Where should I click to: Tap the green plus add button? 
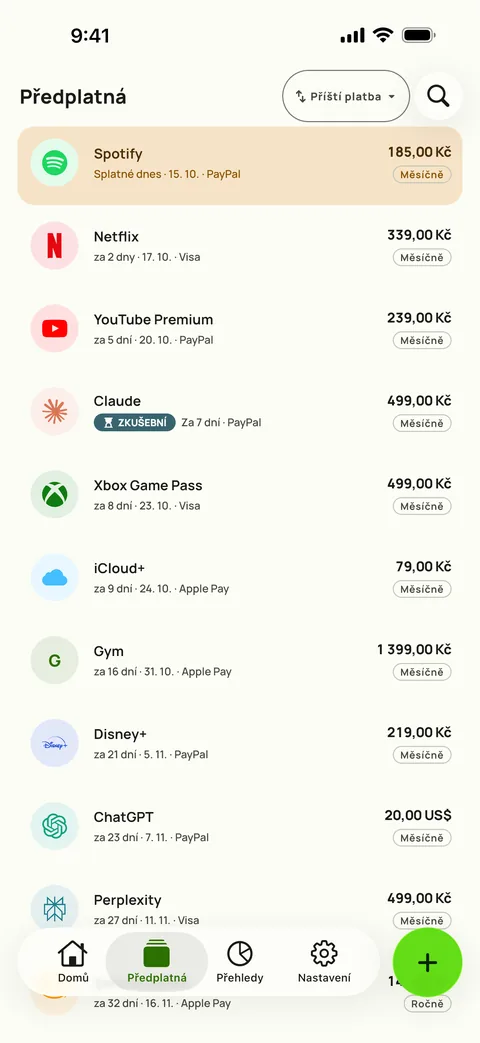(x=427, y=963)
